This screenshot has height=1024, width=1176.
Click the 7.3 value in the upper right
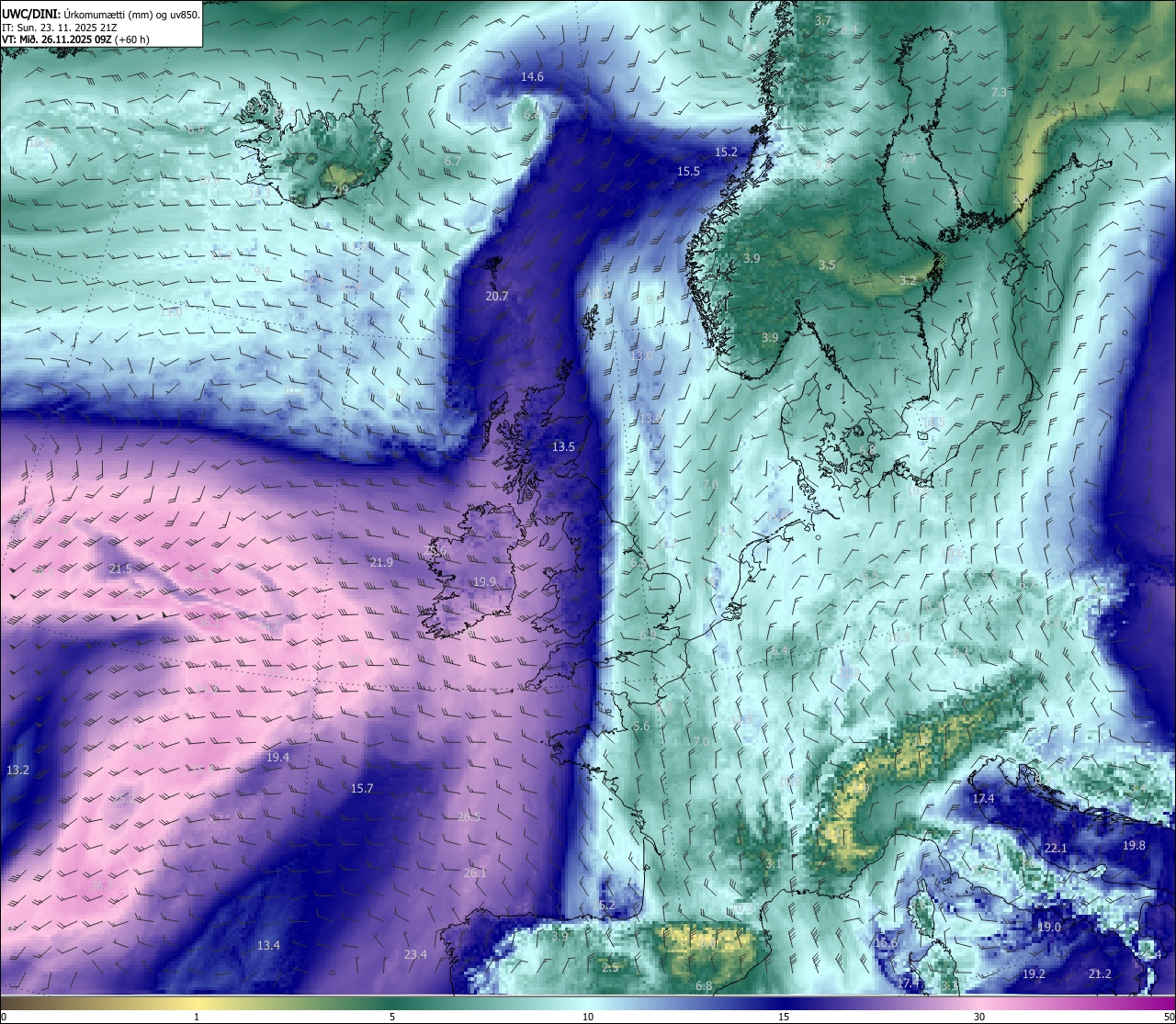pyautogui.click(x=999, y=93)
